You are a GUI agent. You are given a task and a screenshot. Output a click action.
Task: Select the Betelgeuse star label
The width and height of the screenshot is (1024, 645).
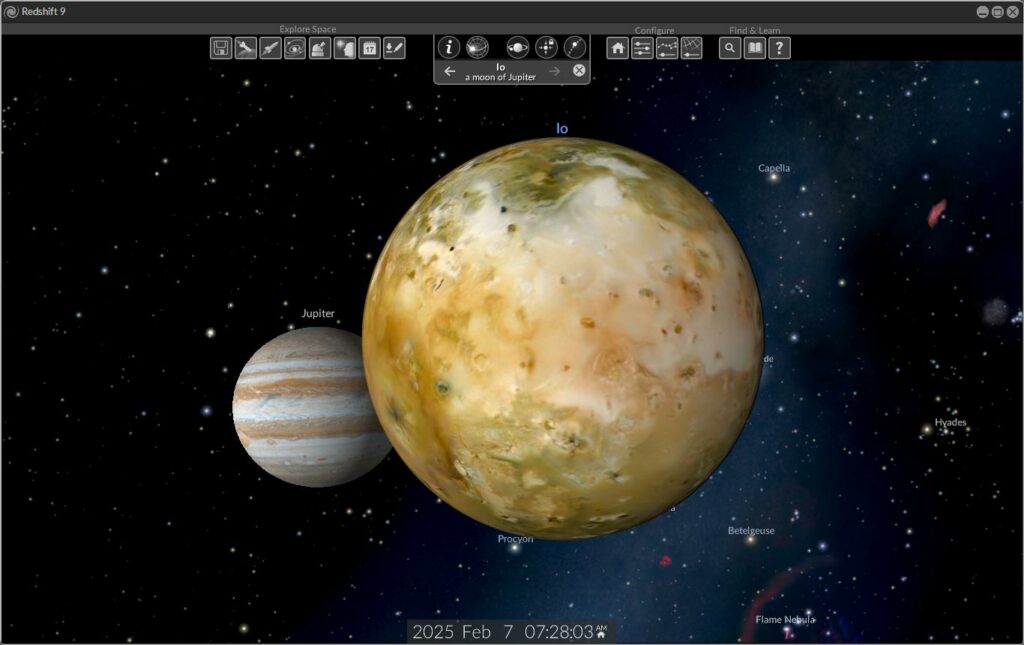(750, 531)
